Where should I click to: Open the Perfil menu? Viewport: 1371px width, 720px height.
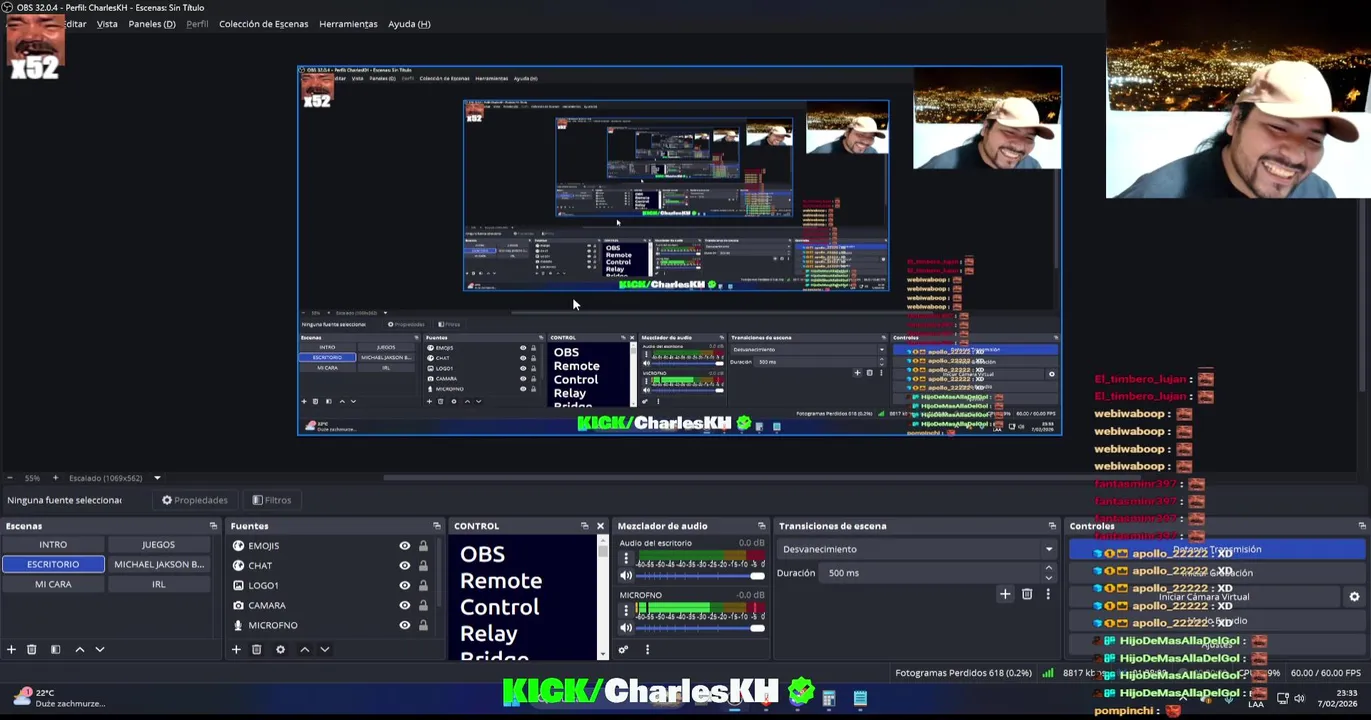[x=197, y=24]
